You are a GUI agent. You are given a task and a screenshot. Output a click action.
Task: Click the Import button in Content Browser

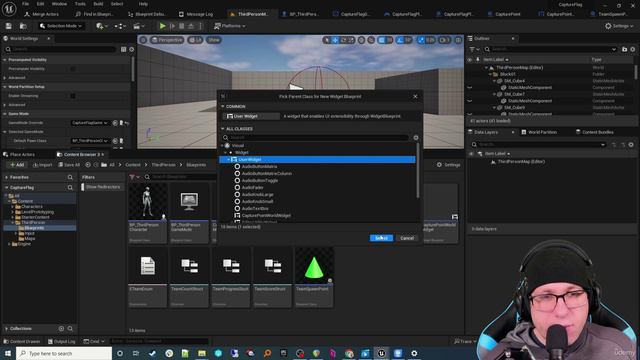(x=42, y=165)
